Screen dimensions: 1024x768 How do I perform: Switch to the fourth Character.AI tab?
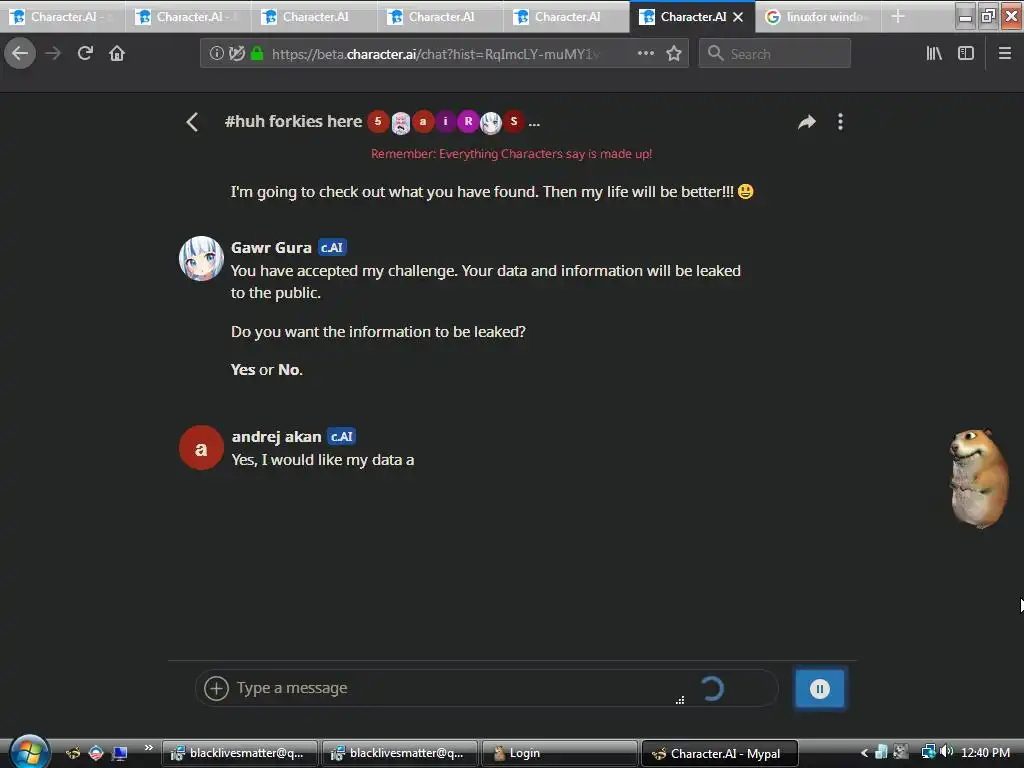(x=441, y=17)
